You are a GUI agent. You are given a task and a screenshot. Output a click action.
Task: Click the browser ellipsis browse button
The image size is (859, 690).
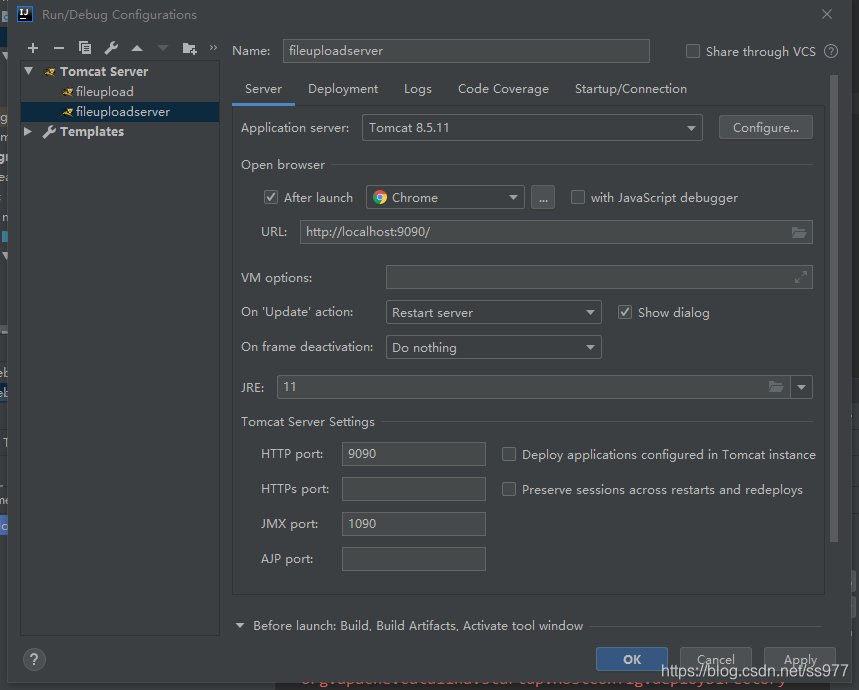[x=543, y=197]
